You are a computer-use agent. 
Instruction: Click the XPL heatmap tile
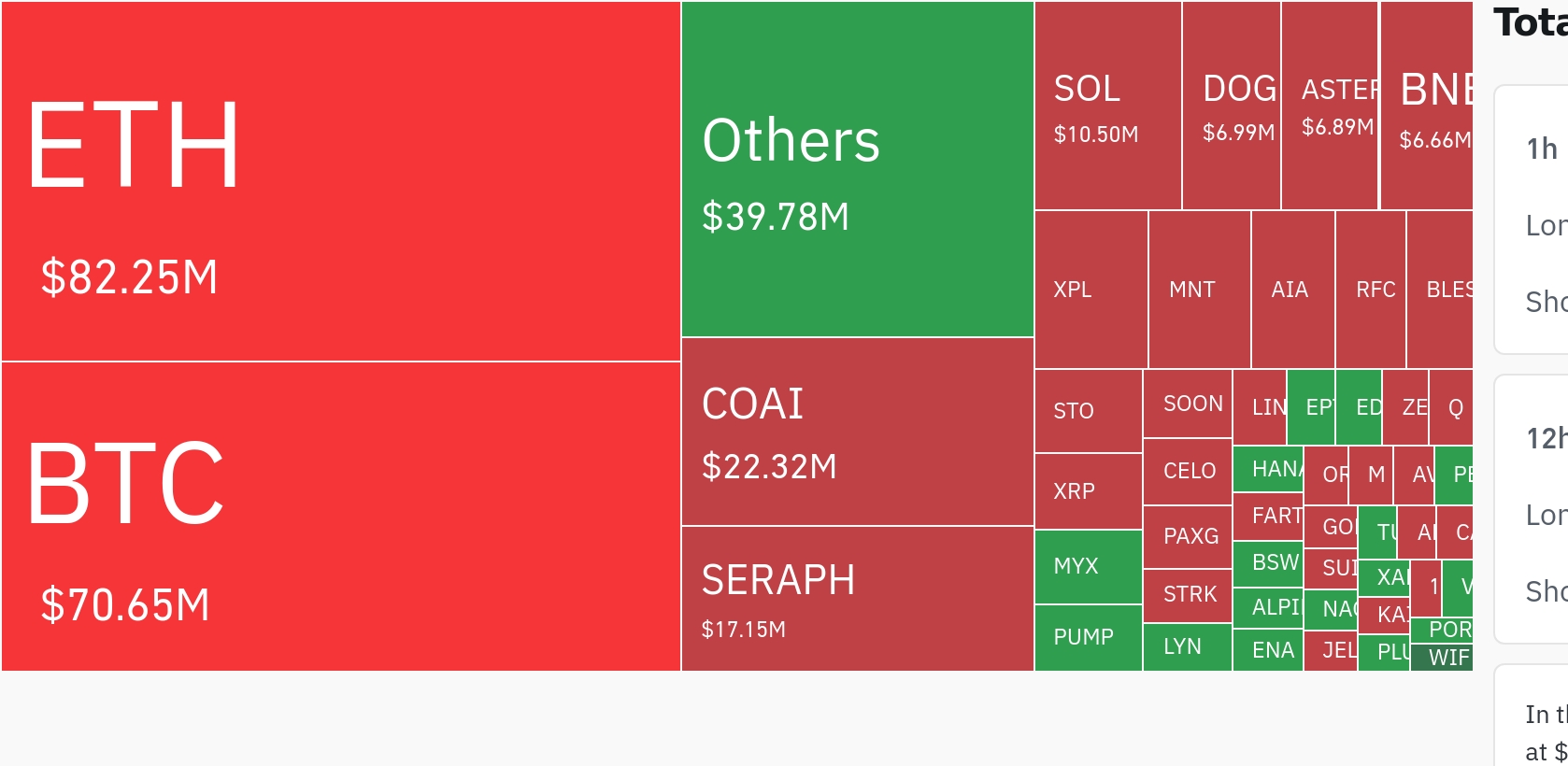(x=1090, y=290)
